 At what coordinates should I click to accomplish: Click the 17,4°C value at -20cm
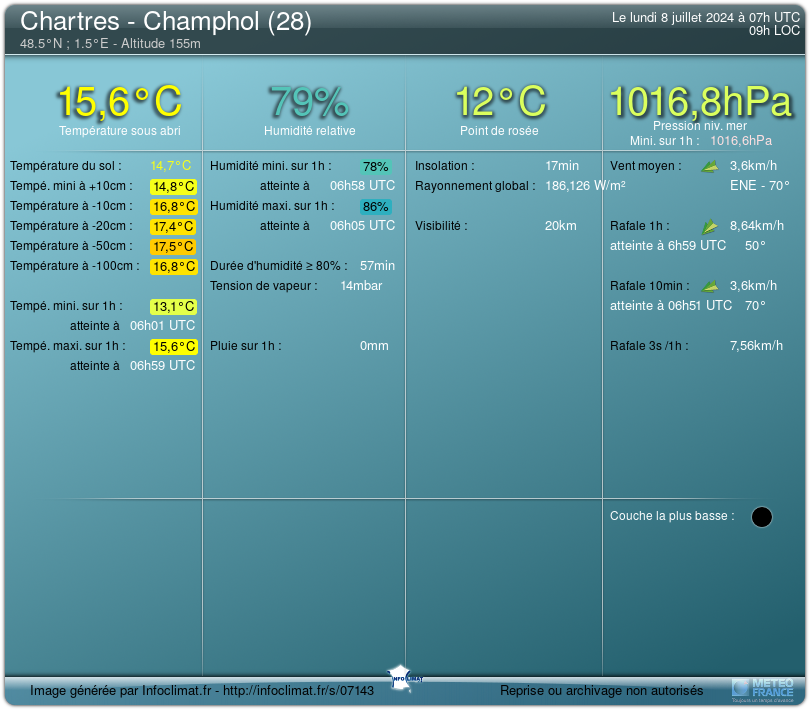tap(174, 226)
